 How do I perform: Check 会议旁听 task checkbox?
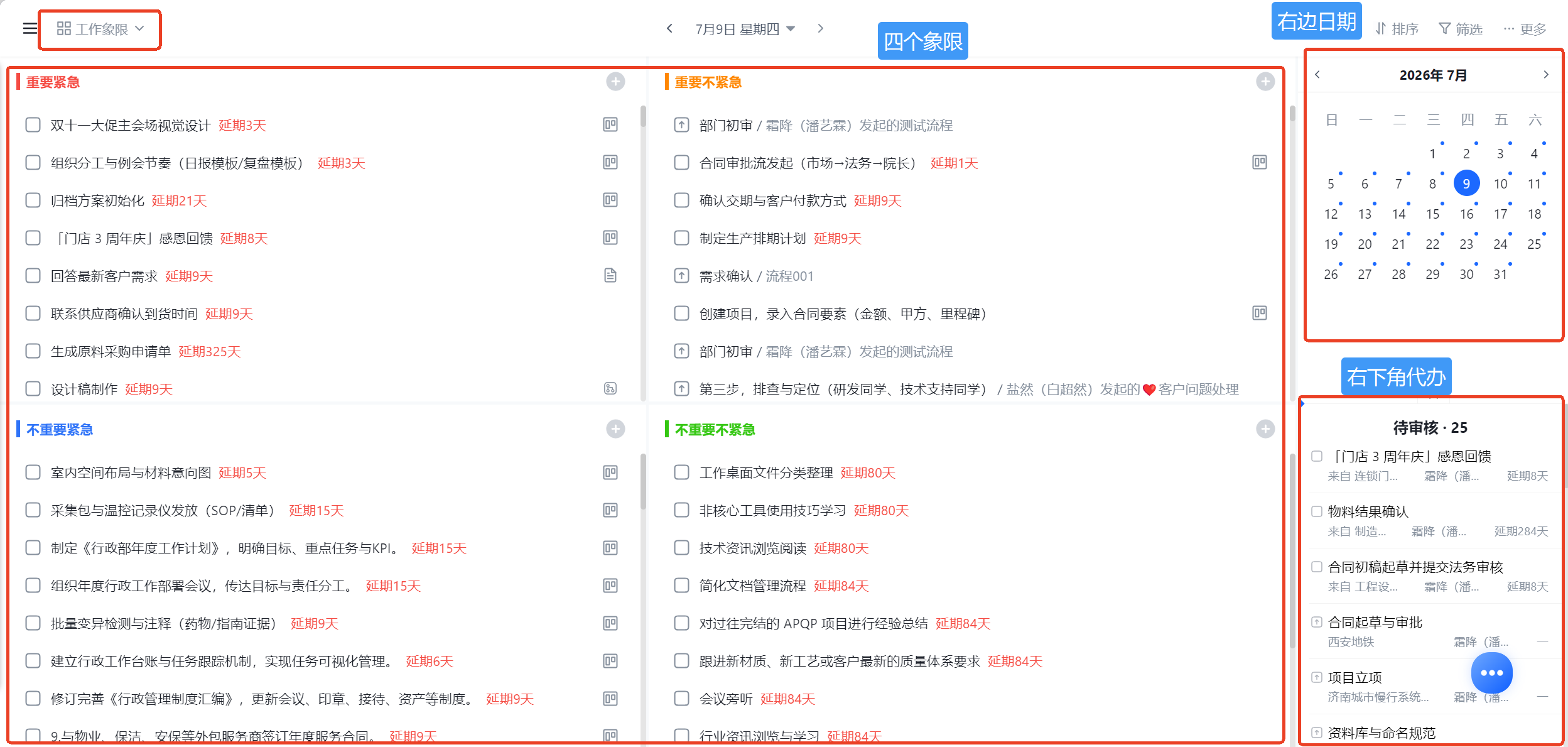(x=681, y=699)
